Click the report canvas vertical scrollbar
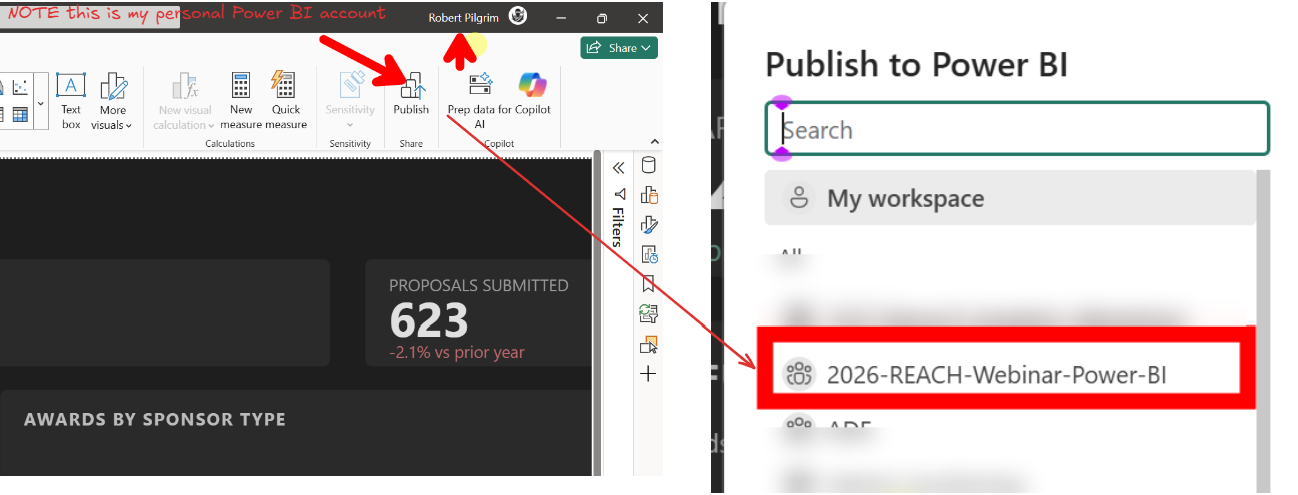Screen dimensions: 1298x495 coord(598,315)
